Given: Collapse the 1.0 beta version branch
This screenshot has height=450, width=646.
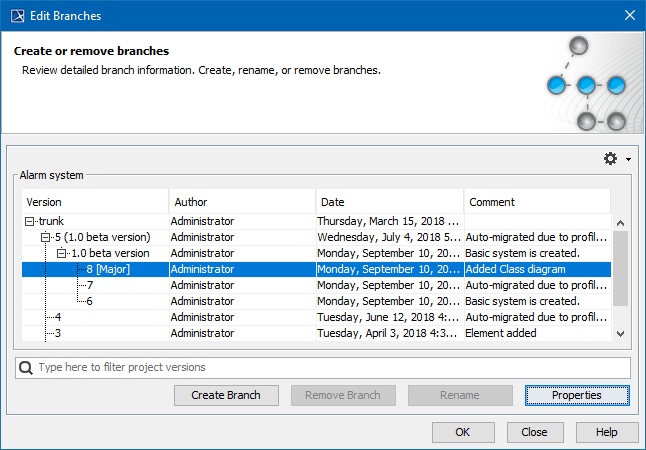Looking at the screenshot, I should point(61,253).
